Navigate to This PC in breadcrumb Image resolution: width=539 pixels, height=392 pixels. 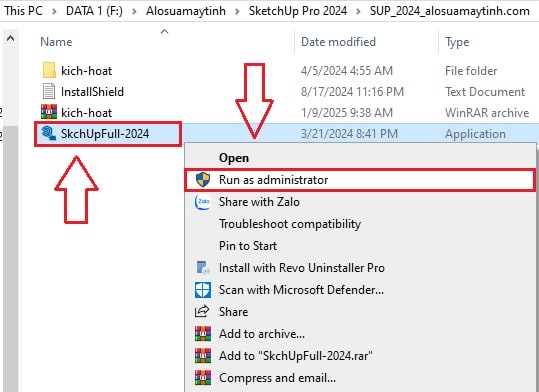click(23, 11)
